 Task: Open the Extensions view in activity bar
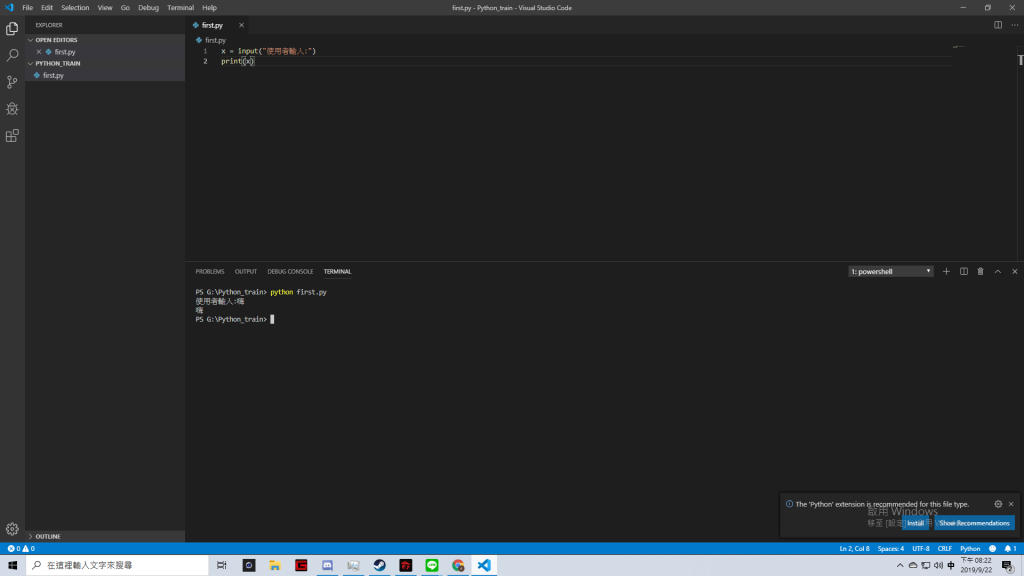click(x=12, y=136)
